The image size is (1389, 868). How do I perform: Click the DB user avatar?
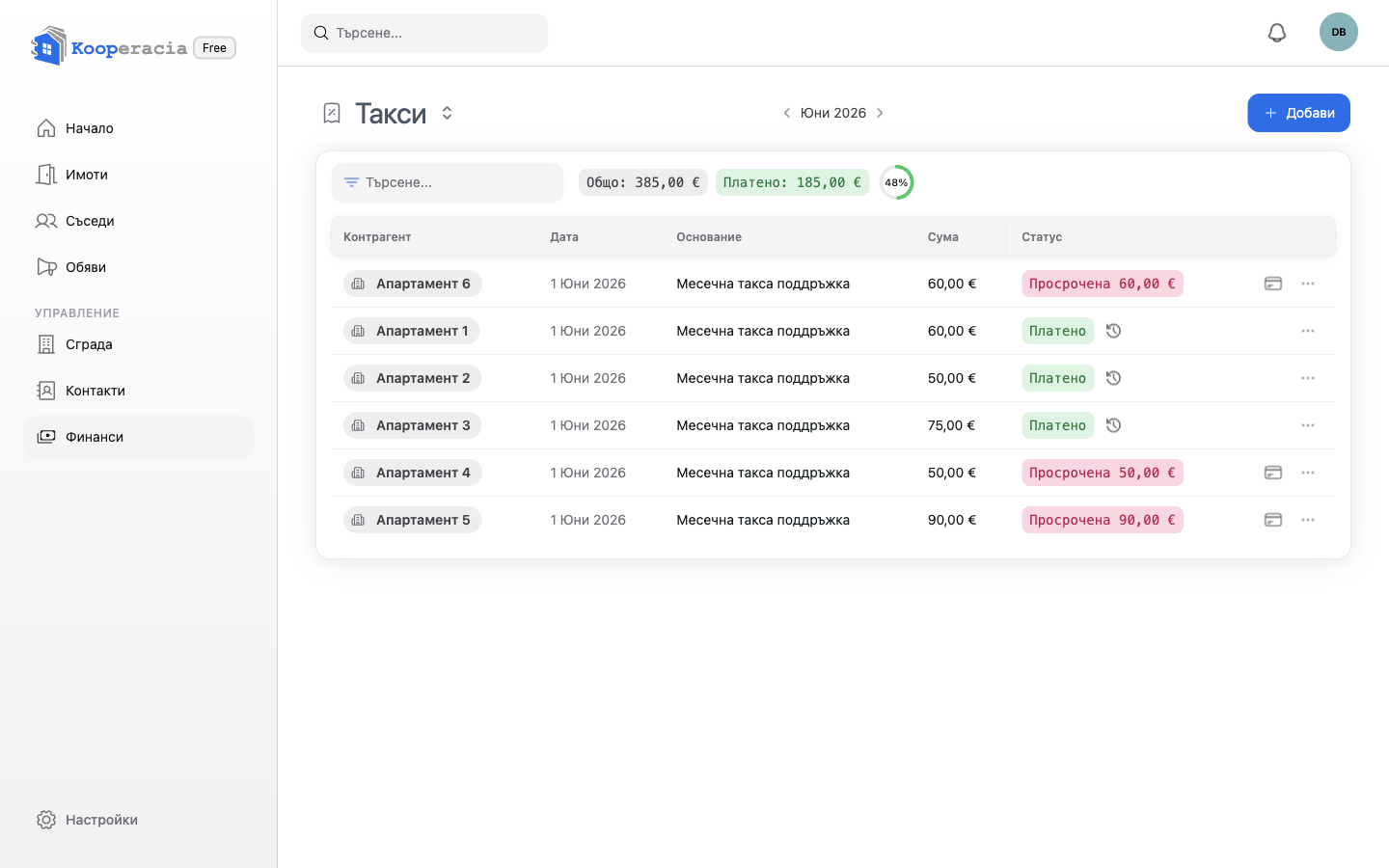[1339, 32]
